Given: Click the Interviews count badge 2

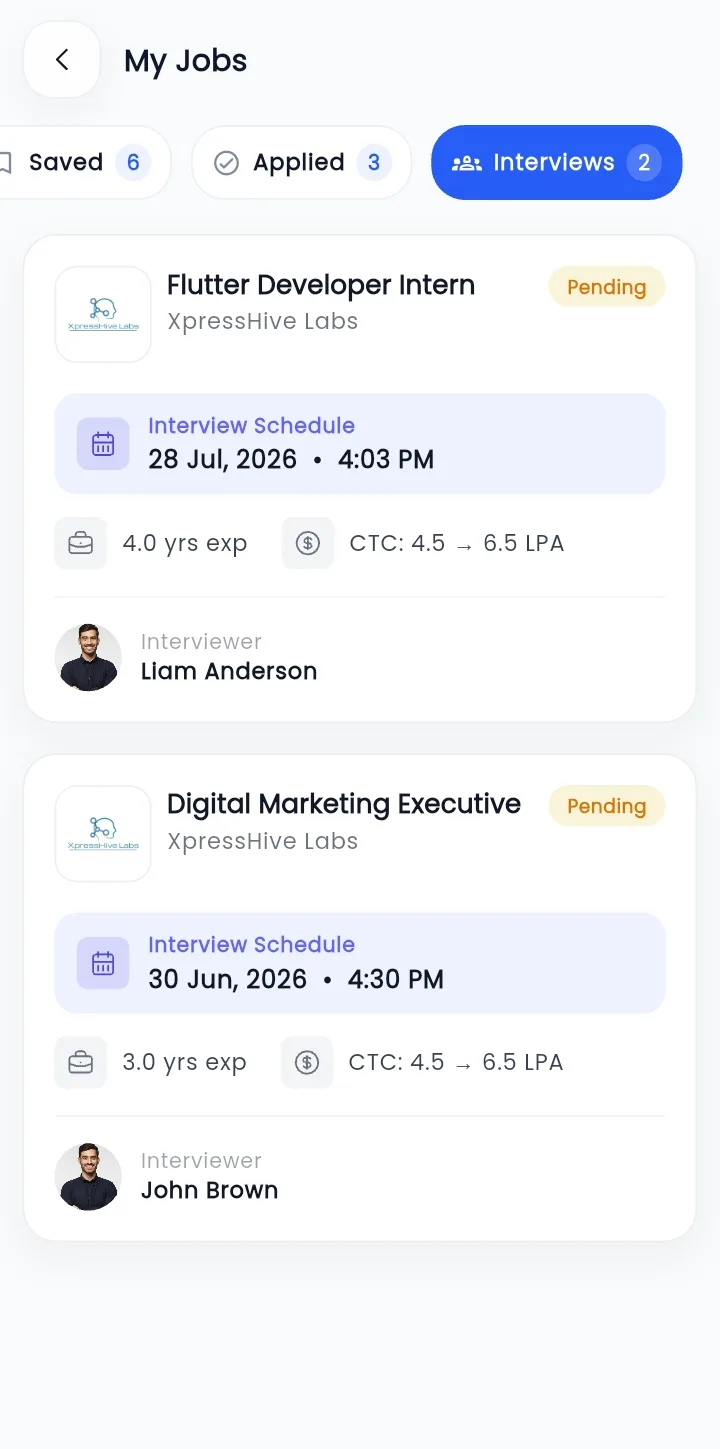Looking at the screenshot, I should pos(644,162).
